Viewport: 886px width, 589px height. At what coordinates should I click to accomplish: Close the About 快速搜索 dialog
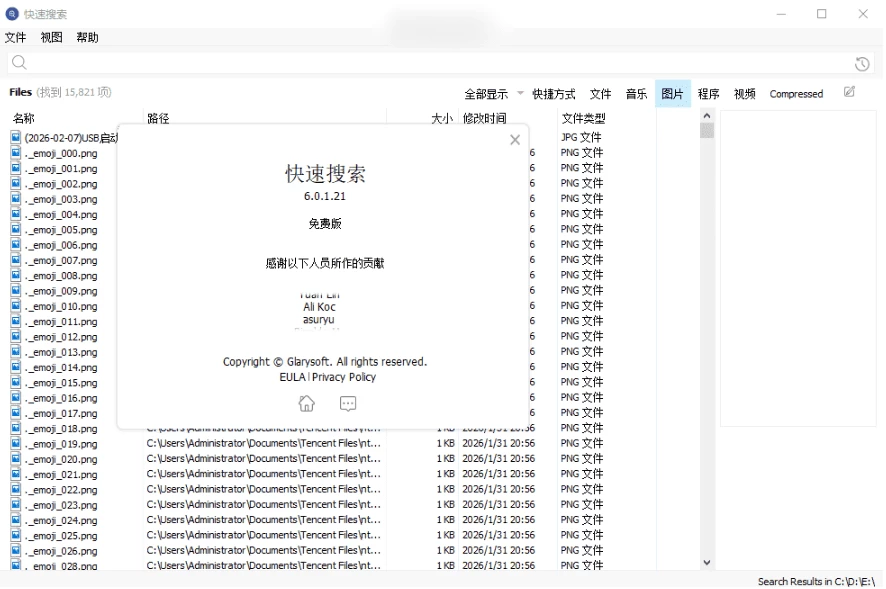click(515, 139)
